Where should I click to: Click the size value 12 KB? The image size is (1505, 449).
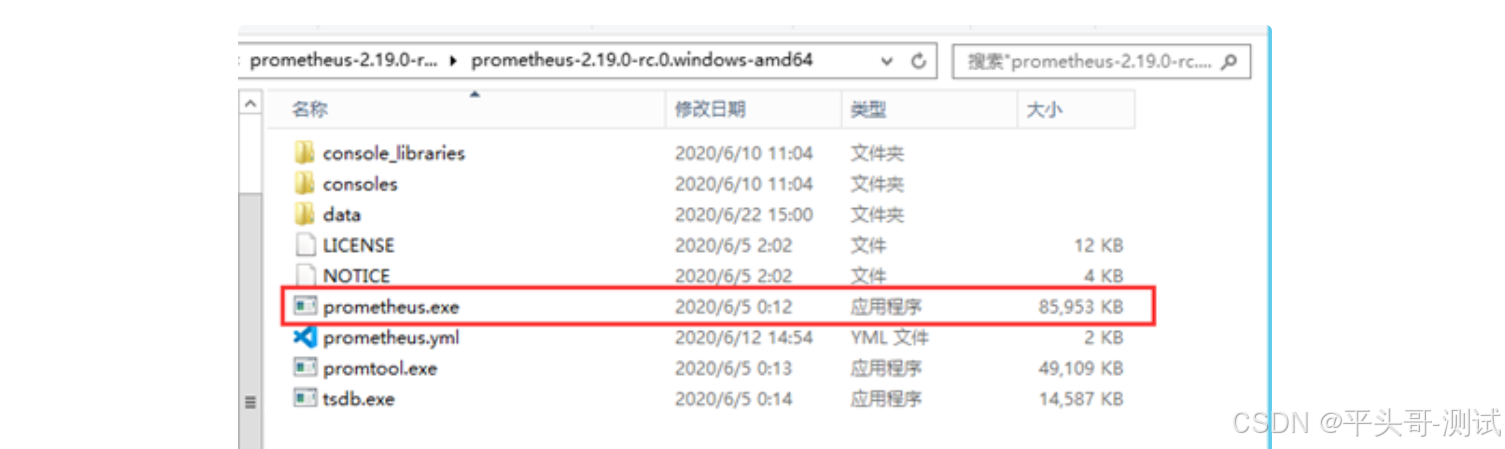[x=1098, y=245]
